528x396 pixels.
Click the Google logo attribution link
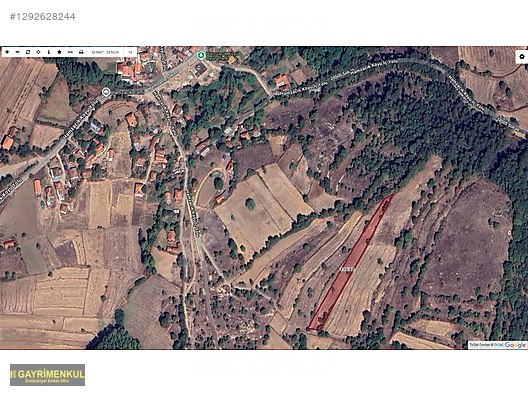(515, 345)
